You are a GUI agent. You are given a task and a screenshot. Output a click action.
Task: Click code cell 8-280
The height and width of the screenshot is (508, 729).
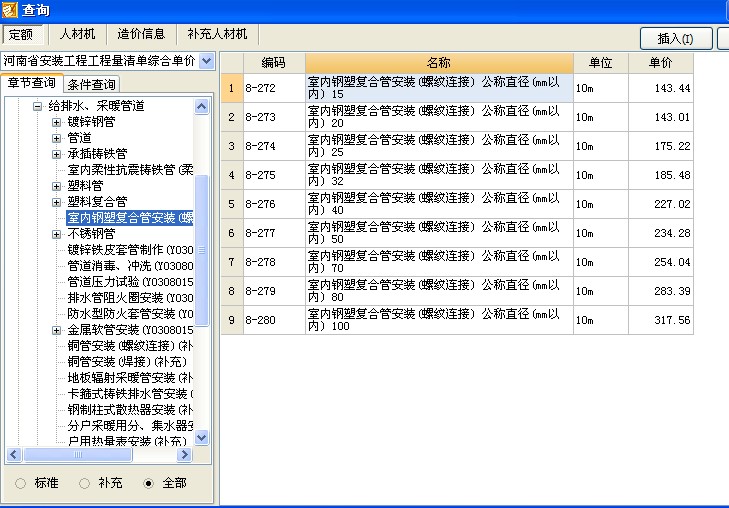274,320
